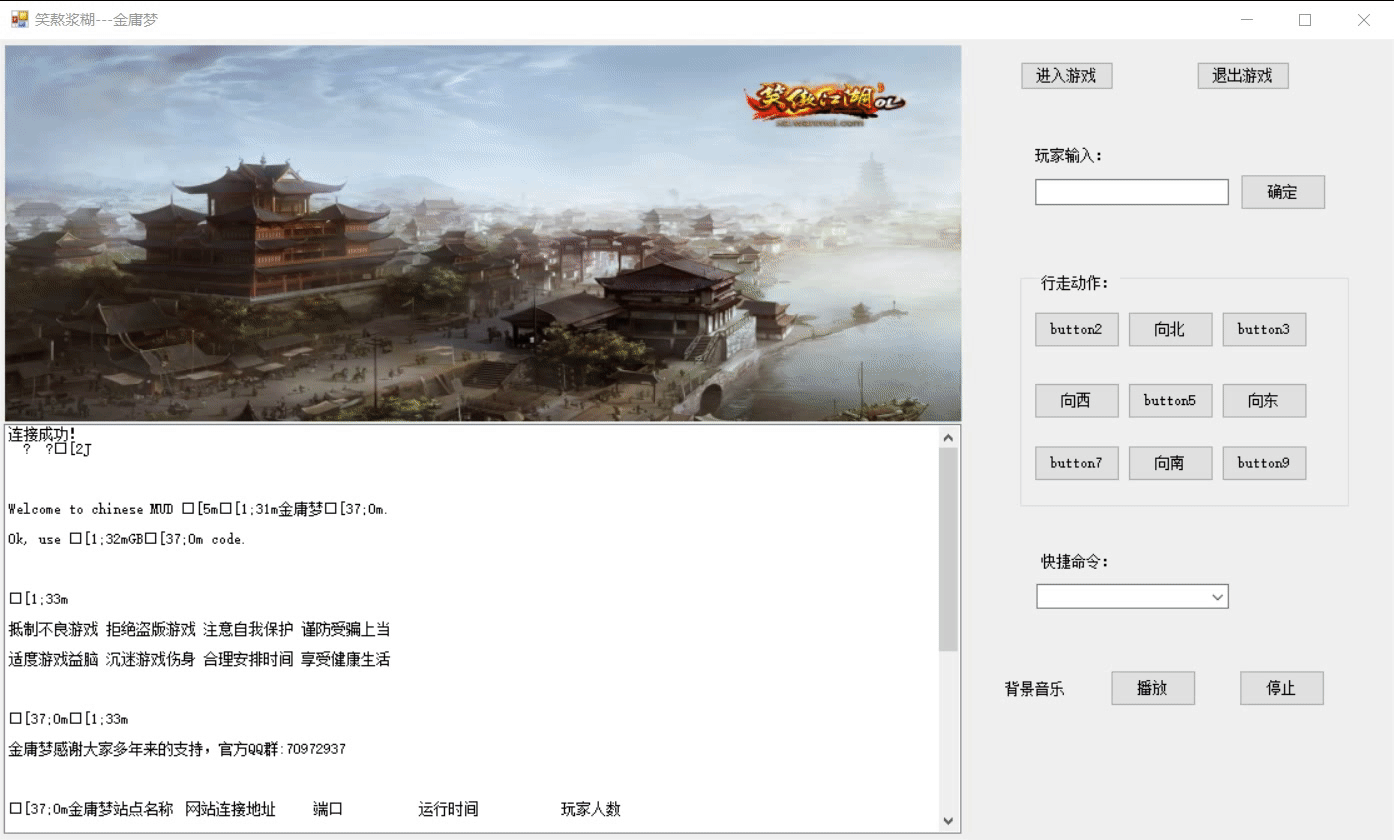Click the game banner image
Viewport: 1394px width, 840px height.
483,233
